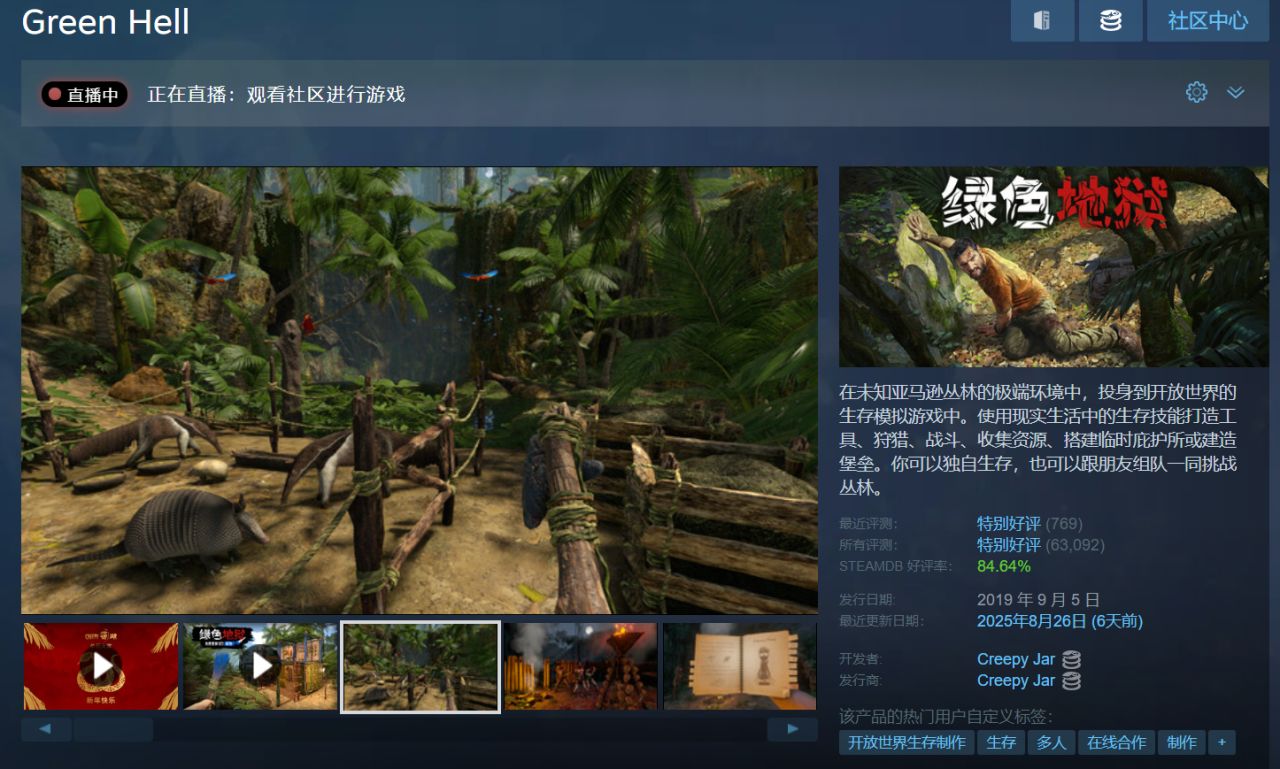Play the red New Year video thumbnail
The height and width of the screenshot is (769, 1280).
(x=101, y=666)
